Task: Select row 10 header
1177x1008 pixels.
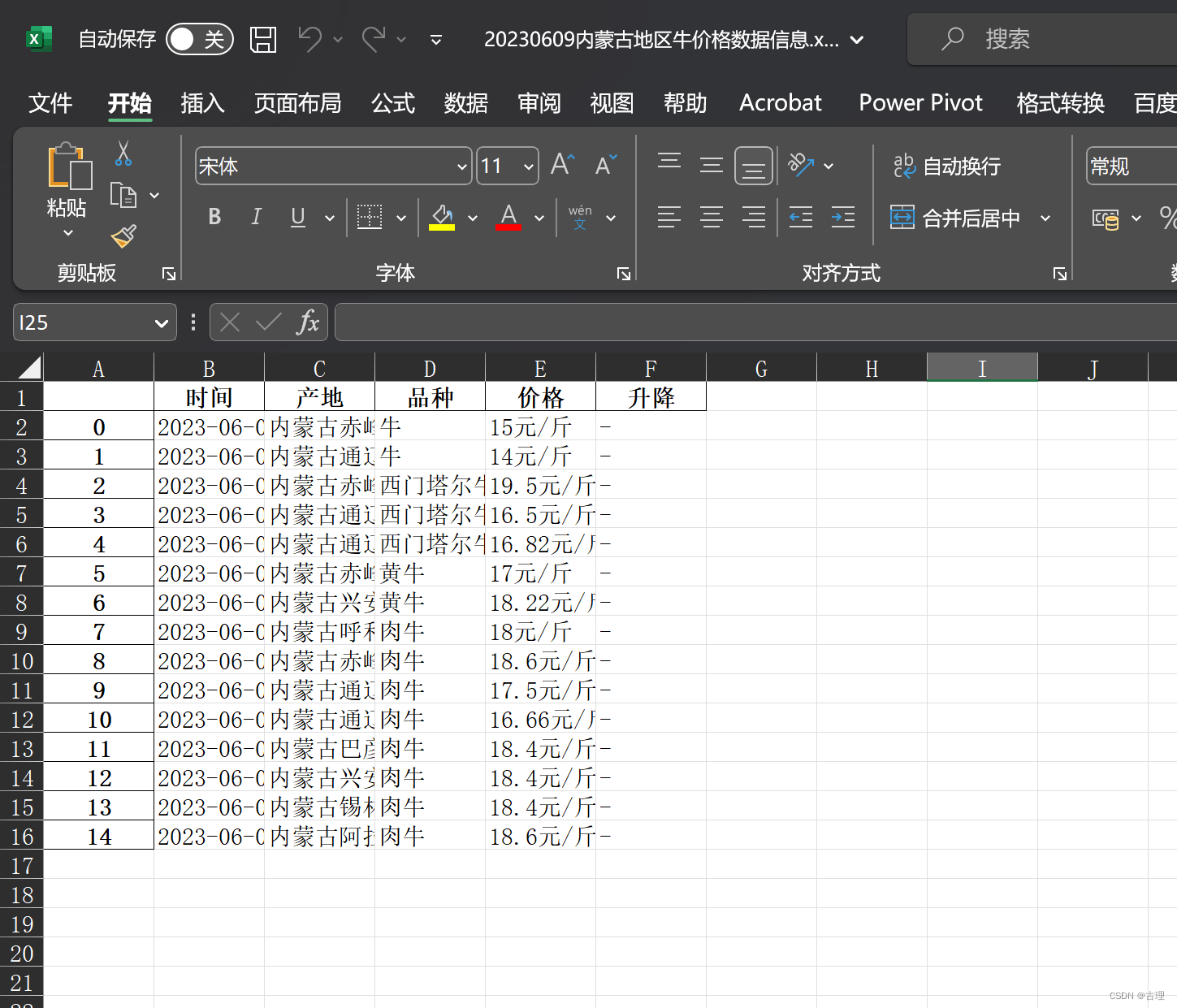Action: point(22,661)
